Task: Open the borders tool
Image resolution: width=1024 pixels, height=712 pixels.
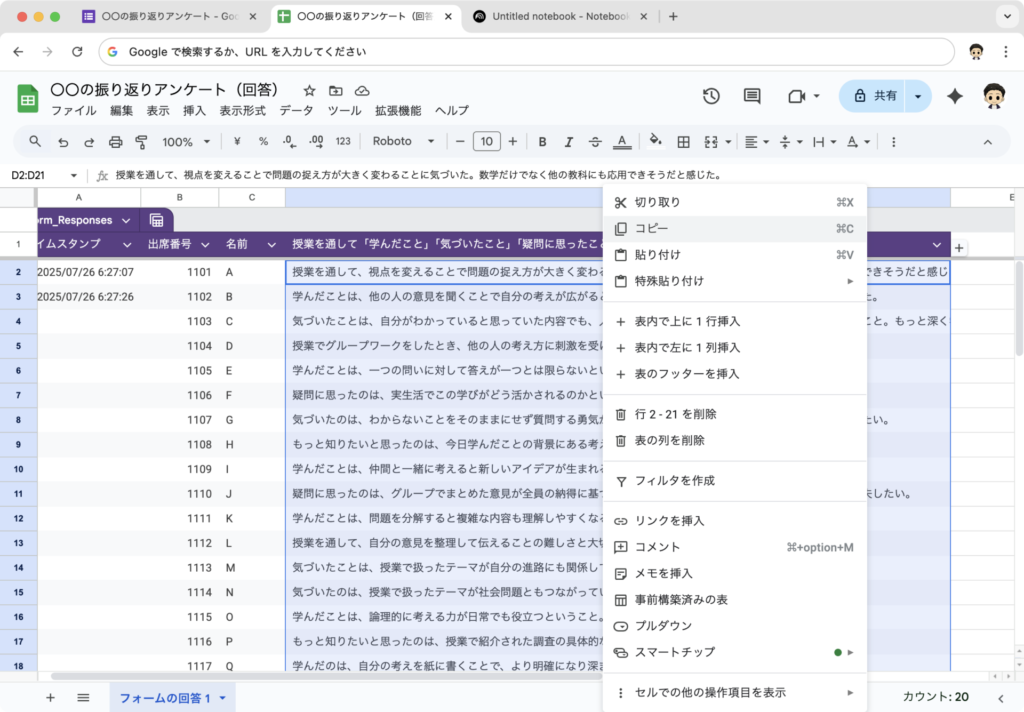Action: tap(683, 142)
